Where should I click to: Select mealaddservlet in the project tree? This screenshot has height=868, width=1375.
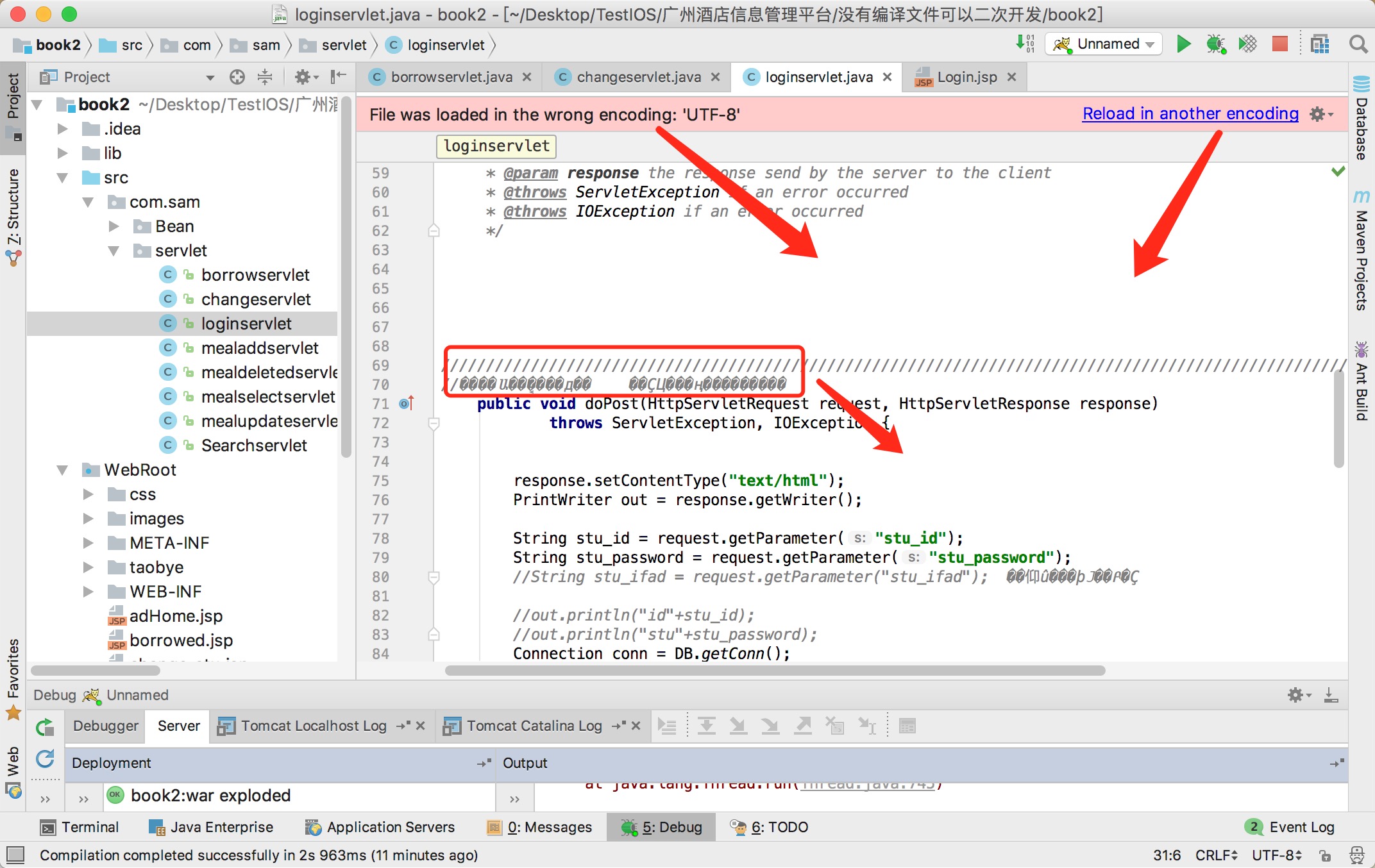[x=259, y=348]
